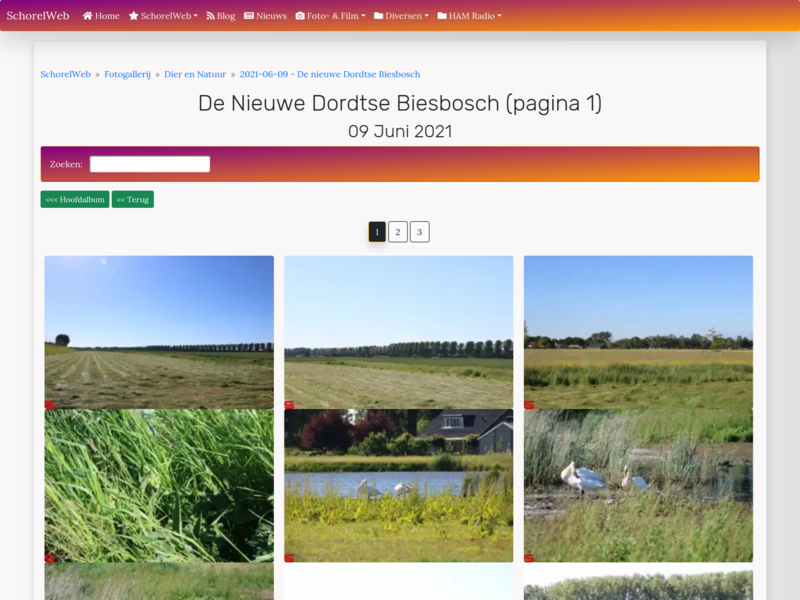Click the folder icon beside Diversen

pos(379,16)
